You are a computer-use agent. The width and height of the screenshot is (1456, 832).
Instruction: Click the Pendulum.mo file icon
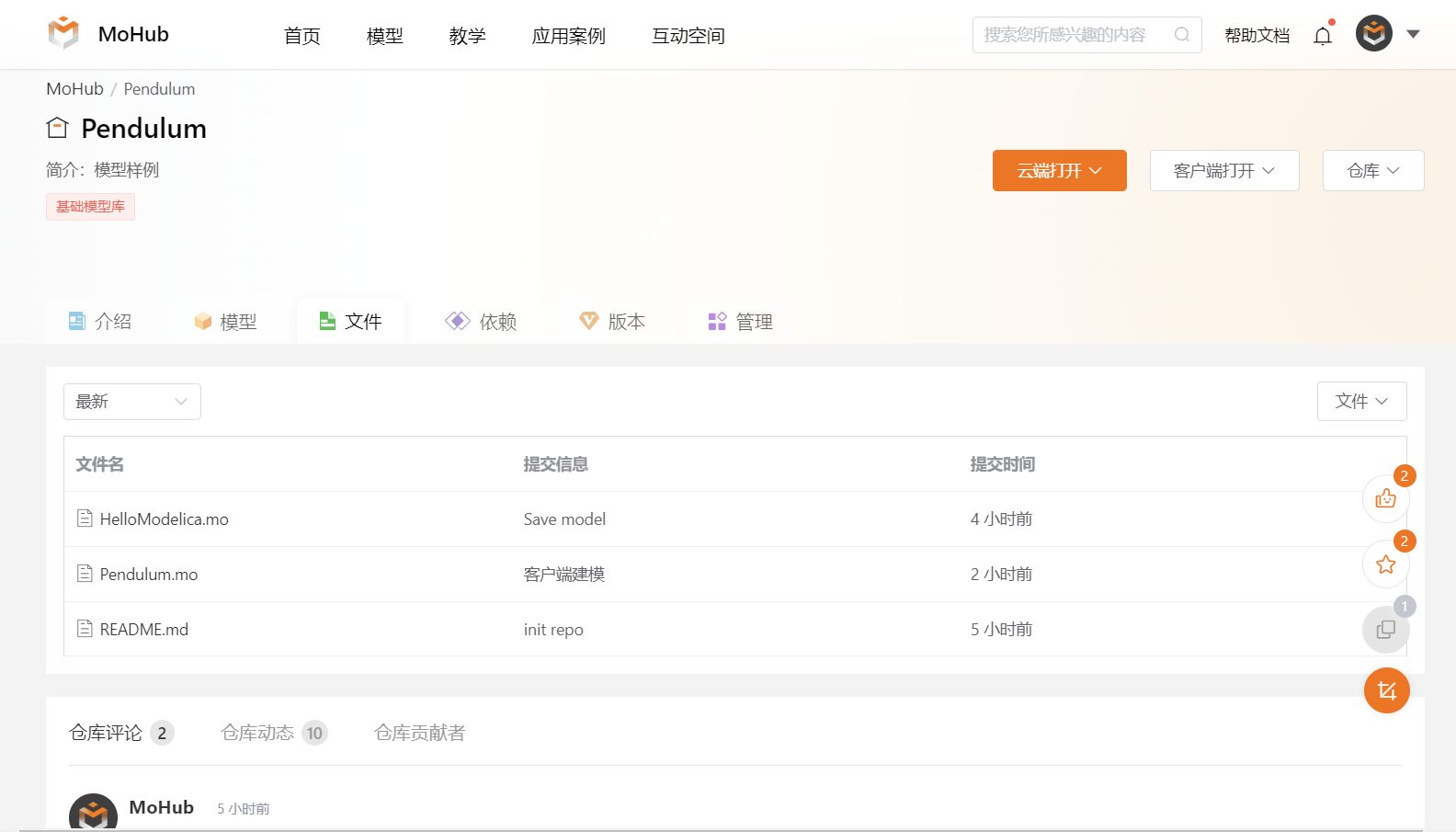[x=85, y=574]
